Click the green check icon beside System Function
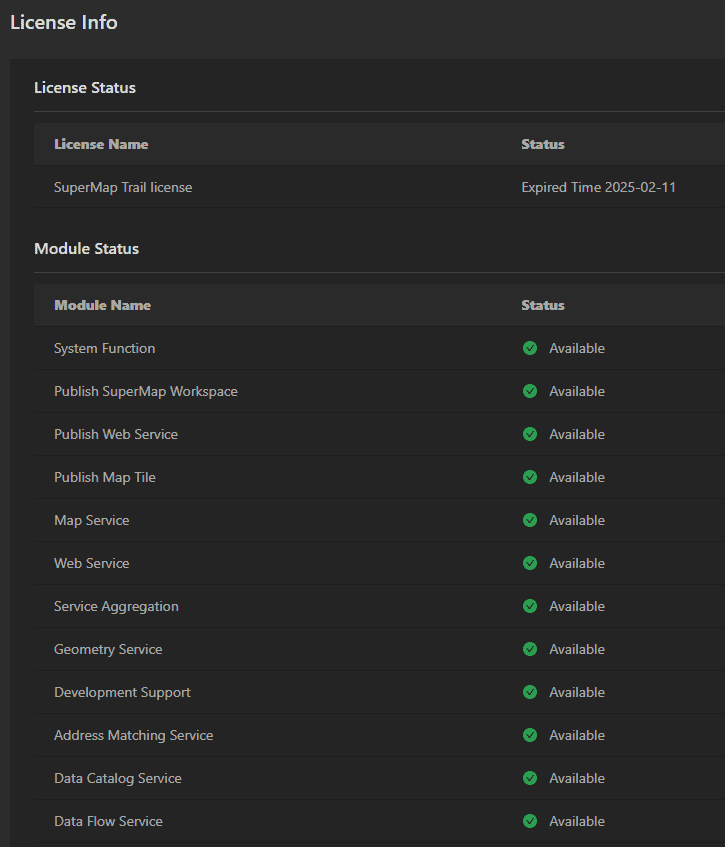Screen dimensions: 725x847 click(530, 348)
